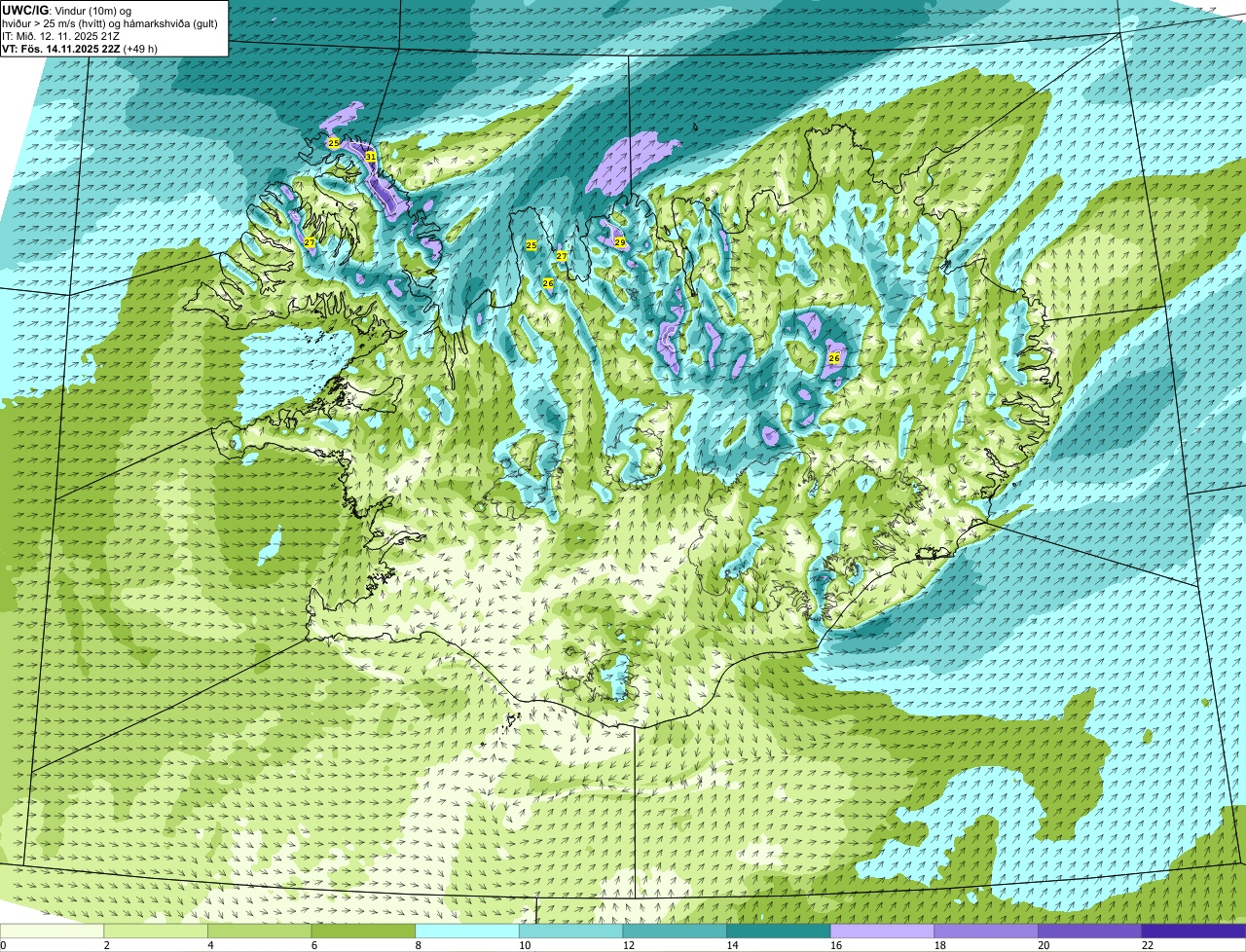1246x952 pixels.
Task: Select the 14–16 m/s legend color
Action: pyautogui.click(x=779, y=932)
